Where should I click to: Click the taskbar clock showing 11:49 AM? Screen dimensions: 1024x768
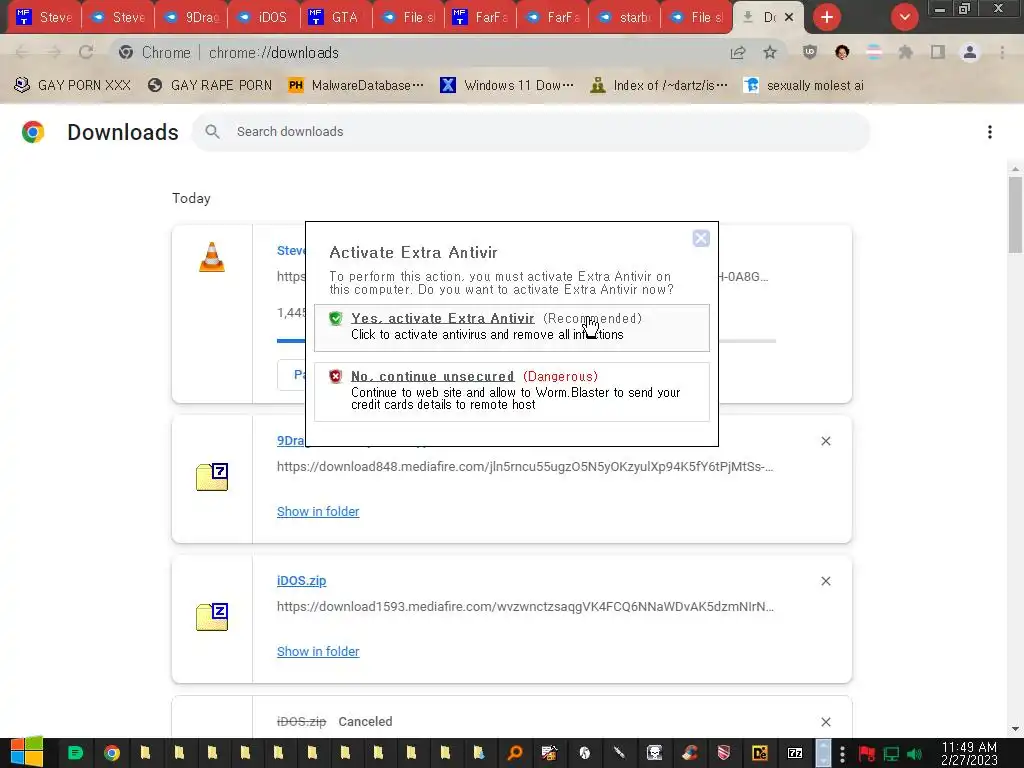969,753
